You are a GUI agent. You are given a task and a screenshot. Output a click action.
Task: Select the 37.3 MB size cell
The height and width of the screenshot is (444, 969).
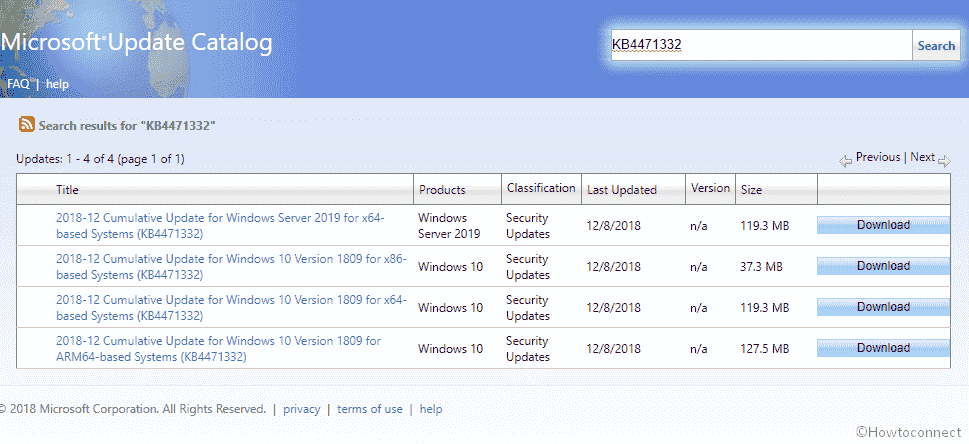[761, 267]
